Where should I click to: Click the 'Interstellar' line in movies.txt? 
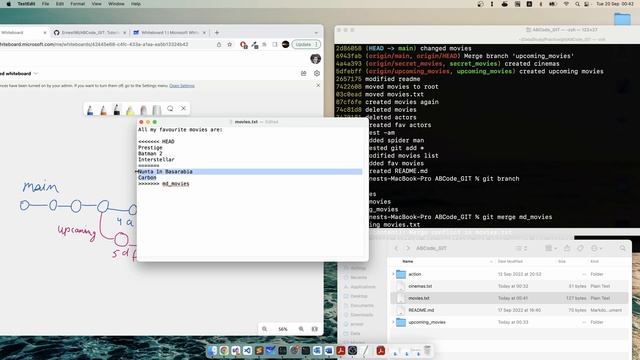click(156, 160)
